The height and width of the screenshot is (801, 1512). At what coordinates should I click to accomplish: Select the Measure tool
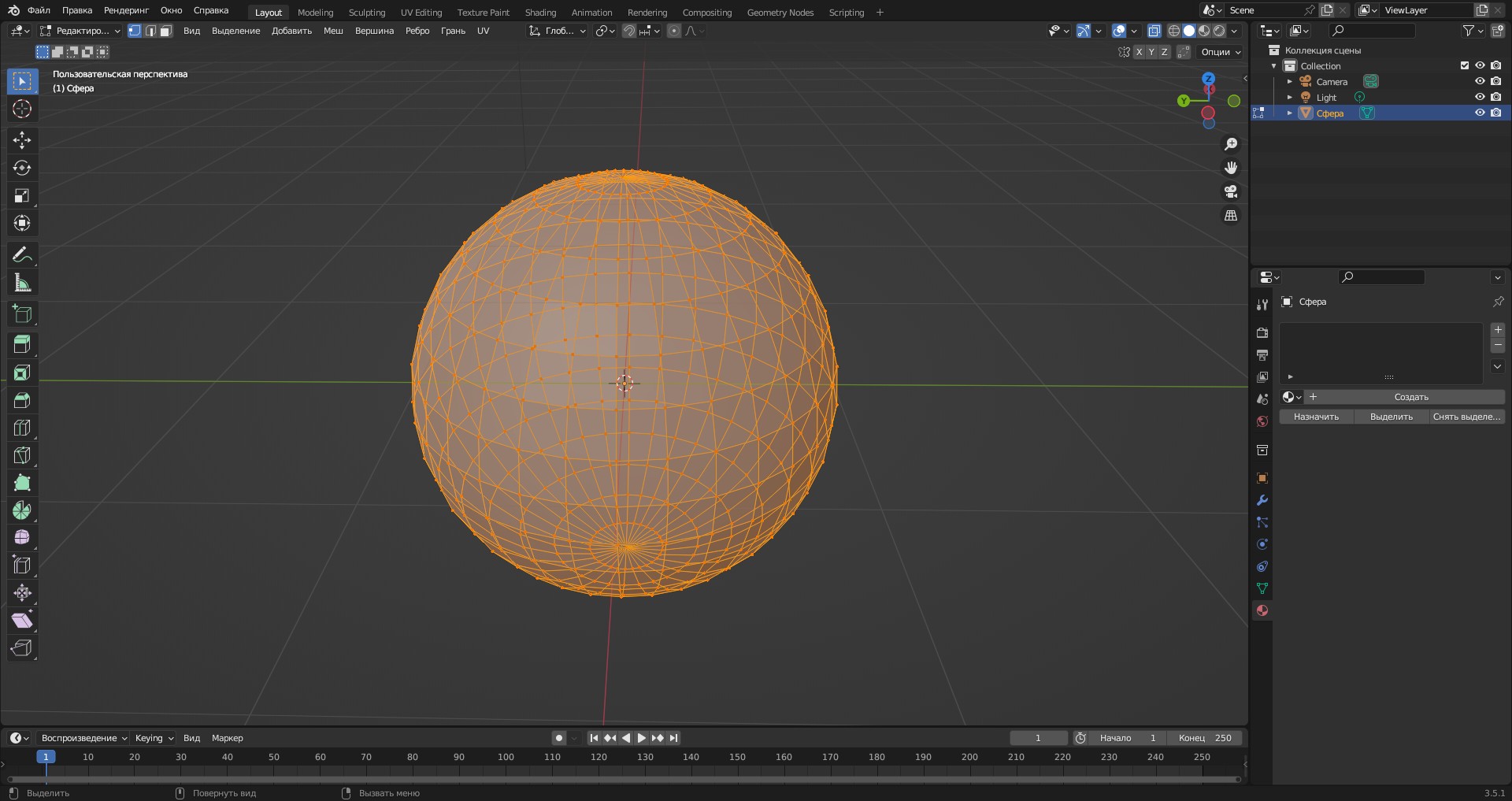click(x=22, y=283)
